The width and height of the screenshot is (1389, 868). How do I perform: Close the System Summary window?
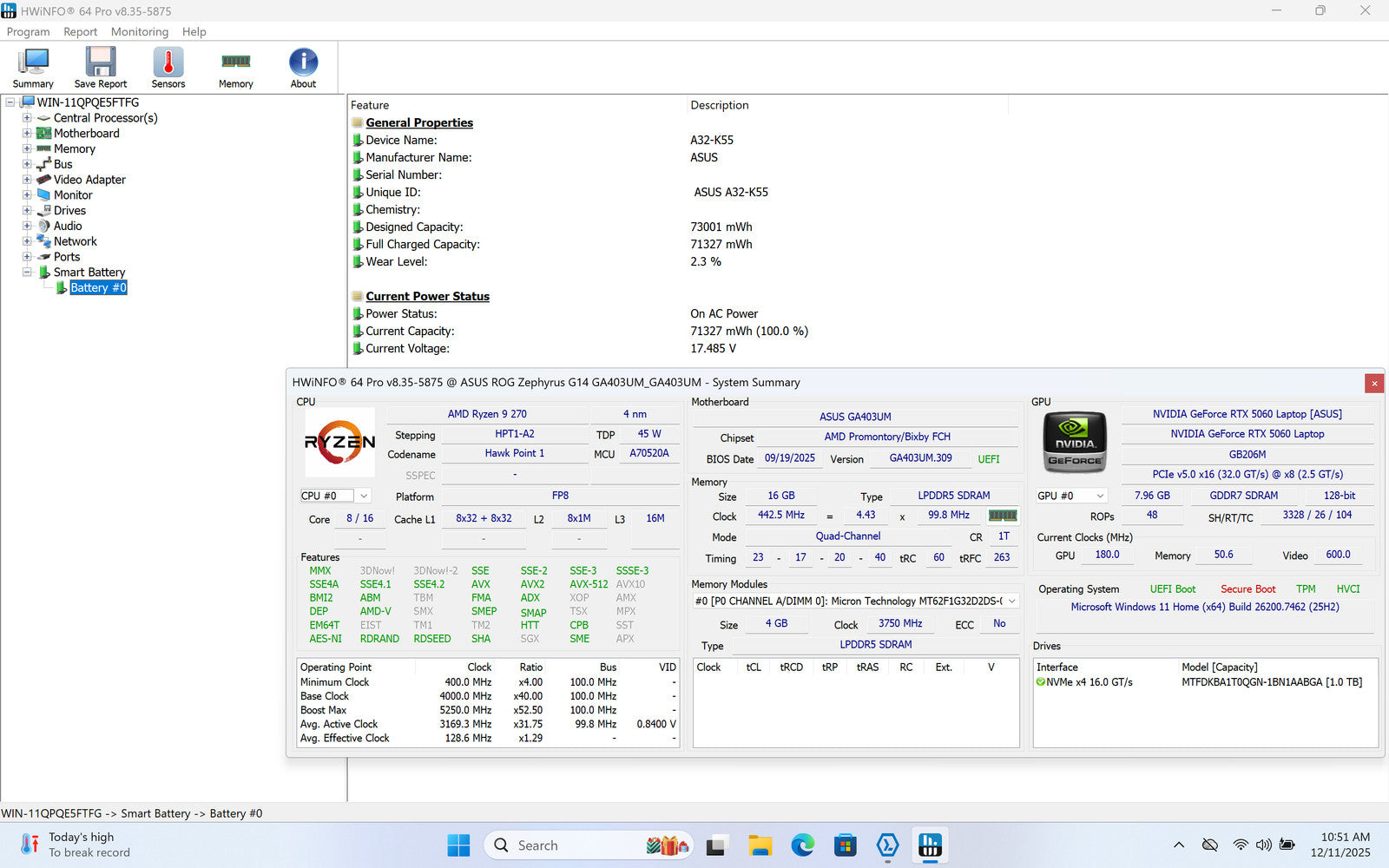tap(1373, 383)
